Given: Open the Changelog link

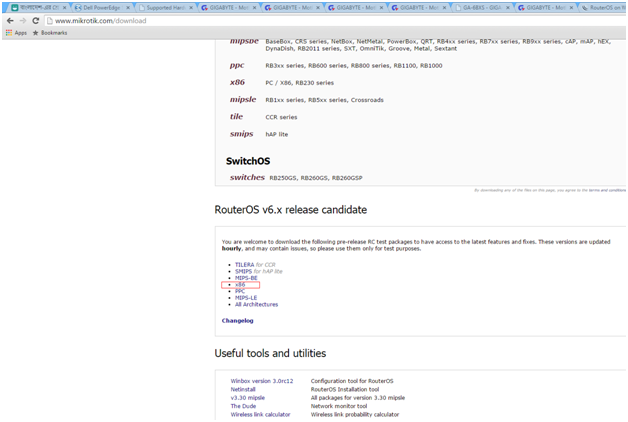Looking at the screenshot, I should (238, 321).
